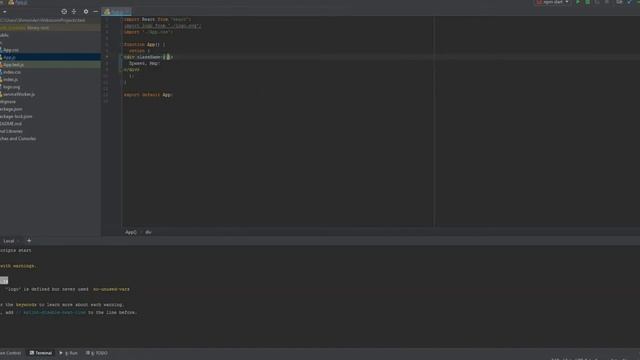Screen dimensions: 640x360
Task: Click the green Debug bug icon
Action: coord(588,2)
